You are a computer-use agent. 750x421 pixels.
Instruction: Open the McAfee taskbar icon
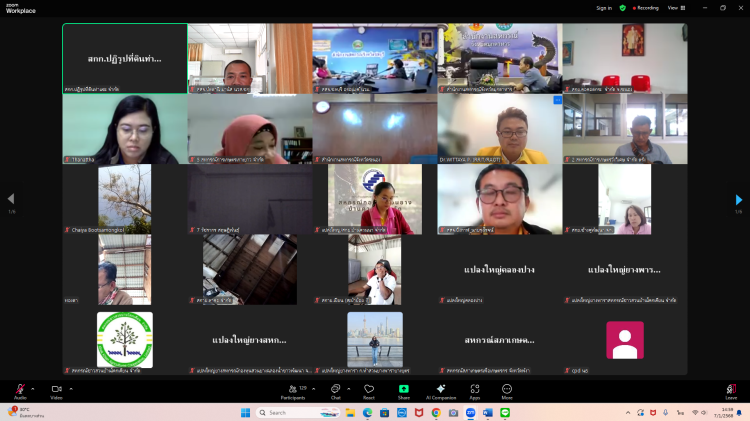pos(419,412)
